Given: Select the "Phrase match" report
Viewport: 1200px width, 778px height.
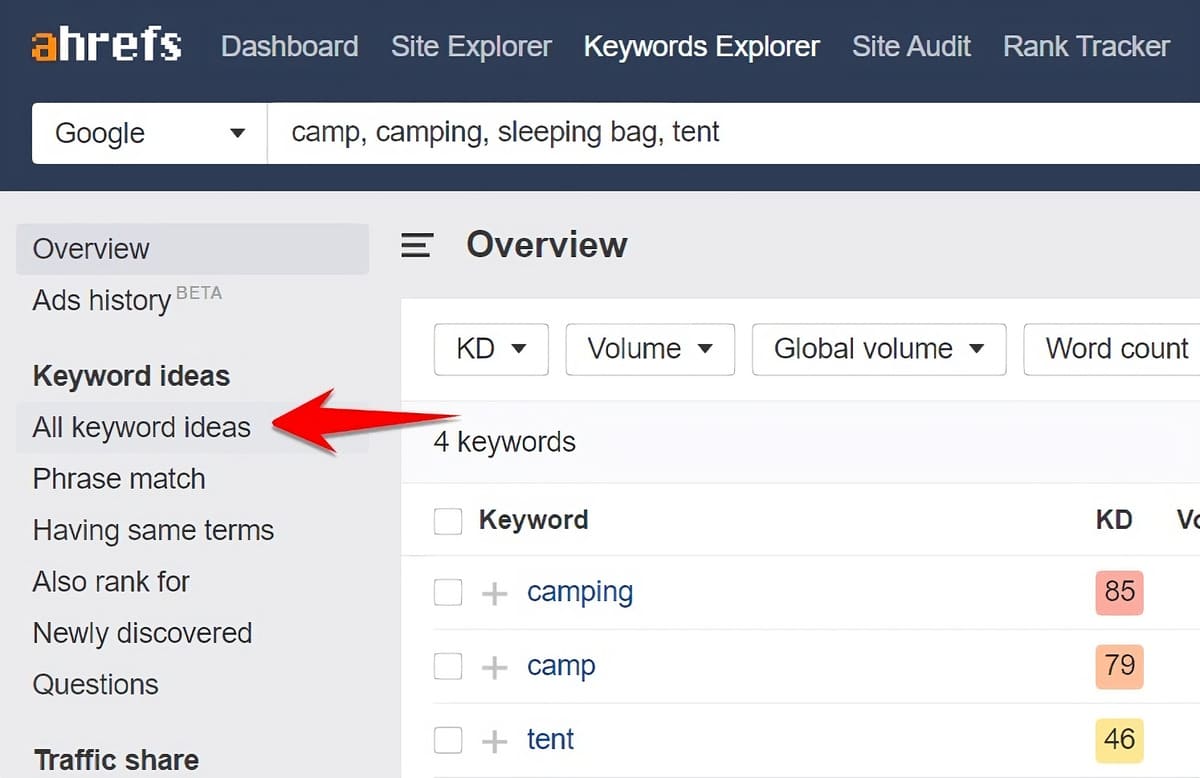Looking at the screenshot, I should tap(119, 479).
